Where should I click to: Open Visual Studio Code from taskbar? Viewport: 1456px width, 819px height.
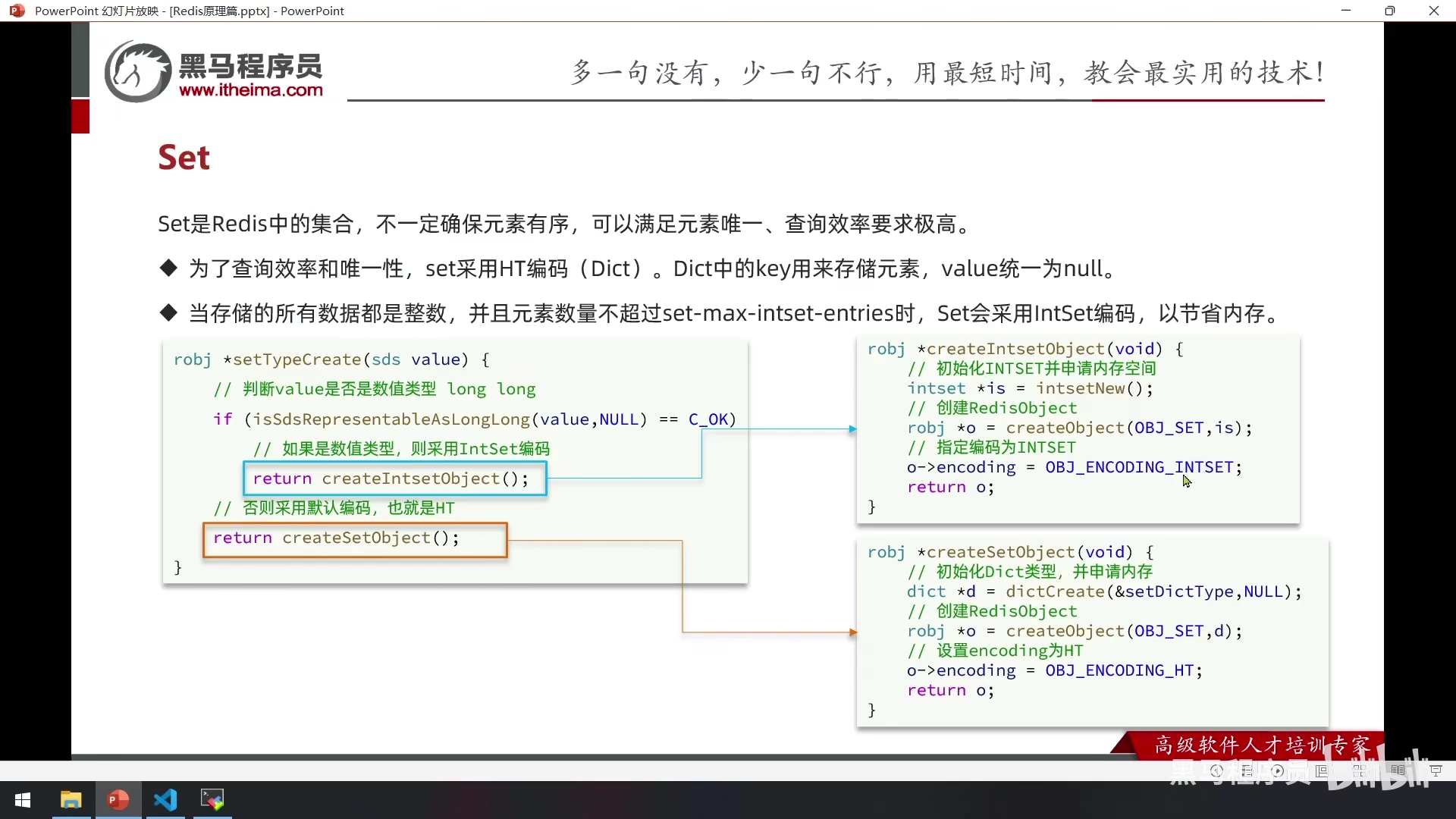point(165,800)
